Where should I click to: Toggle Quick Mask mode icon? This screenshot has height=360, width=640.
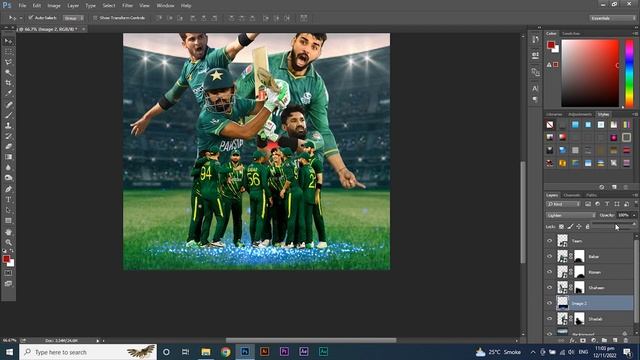(8, 273)
